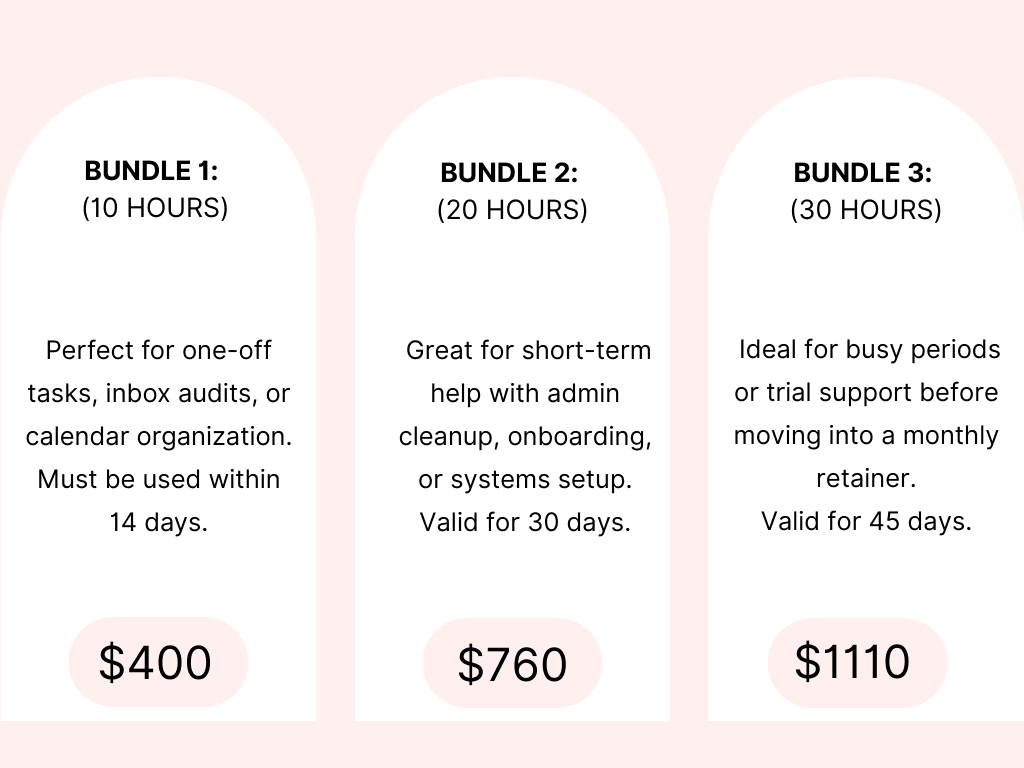
Task: Click the "Ideal for busy periods" line
Action: pyautogui.click(x=869, y=350)
